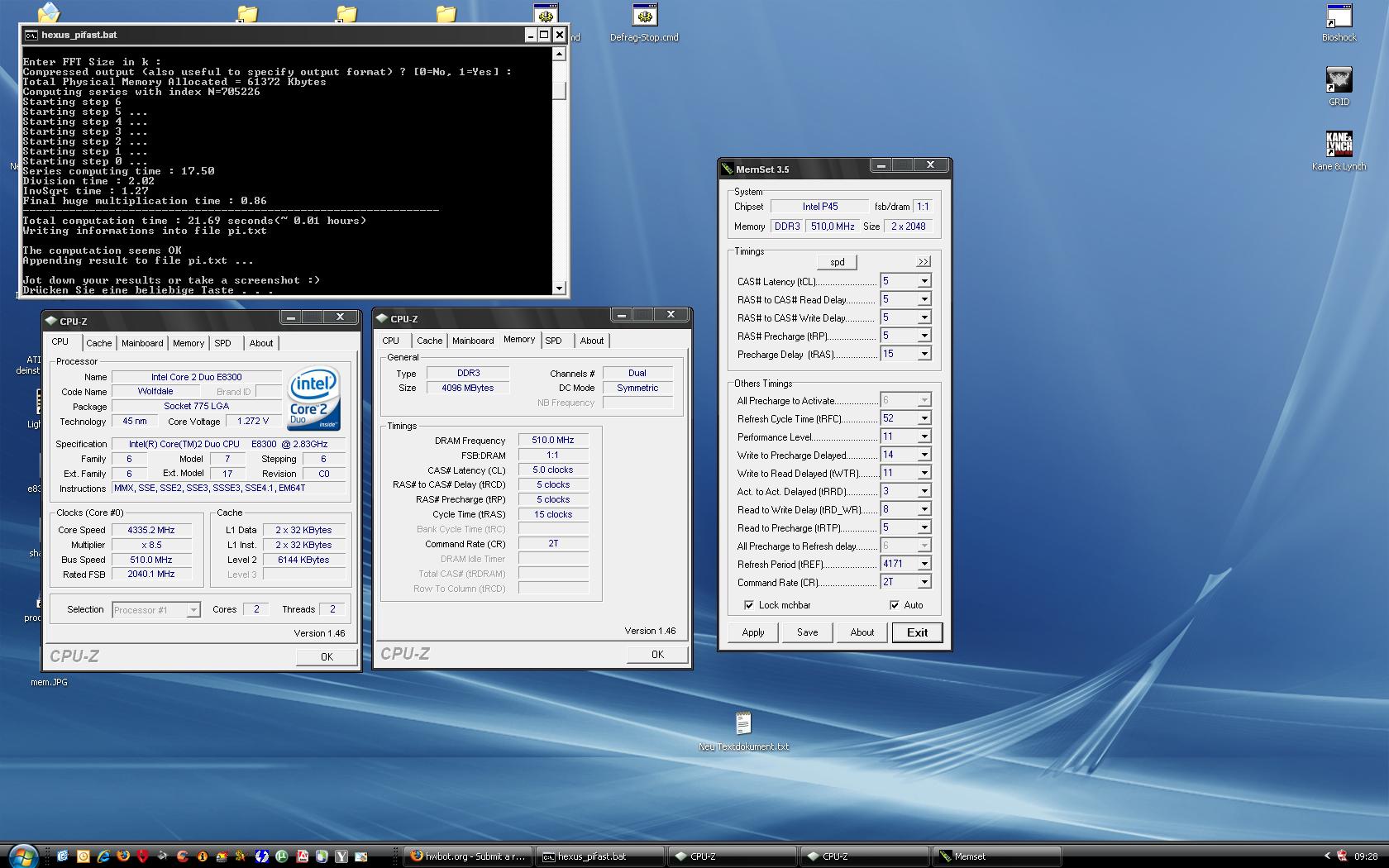Click the Intel Core 2 Duo logo
Screen dimensions: 1389x868
click(x=313, y=398)
